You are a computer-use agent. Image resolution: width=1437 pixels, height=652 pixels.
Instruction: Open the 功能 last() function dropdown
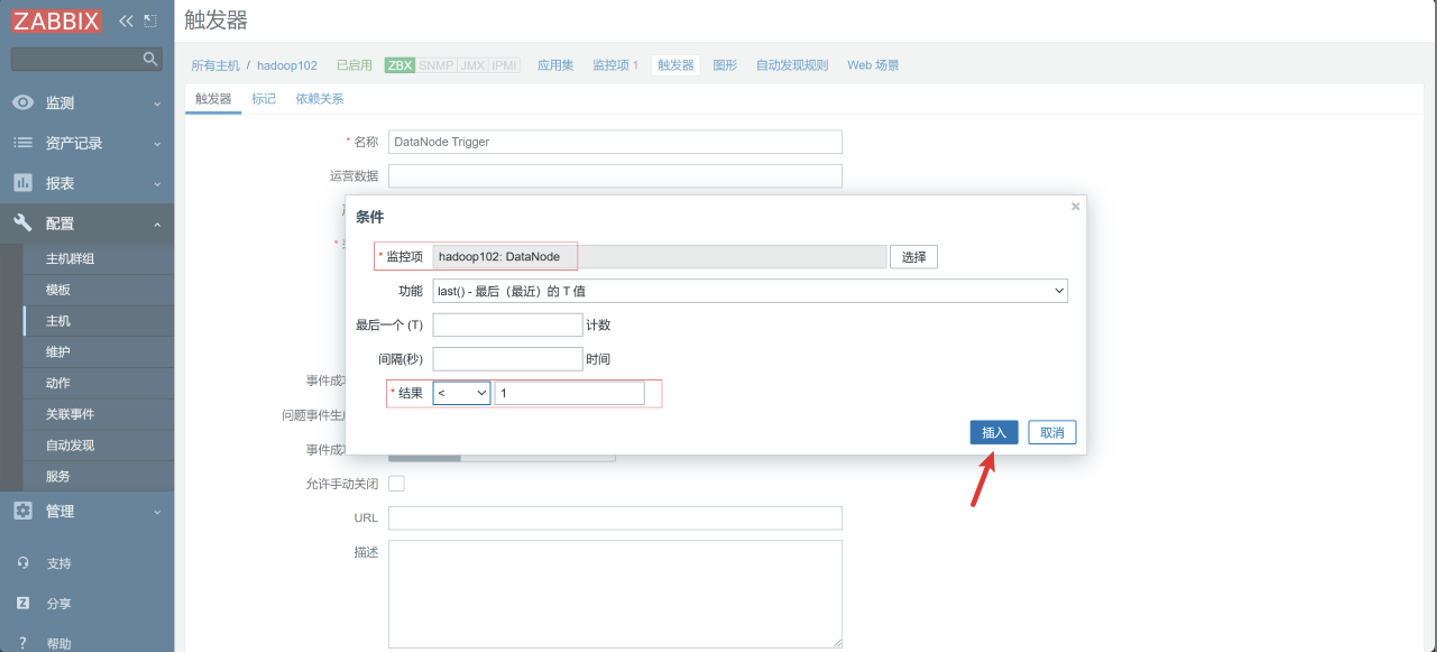click(750, 290)
